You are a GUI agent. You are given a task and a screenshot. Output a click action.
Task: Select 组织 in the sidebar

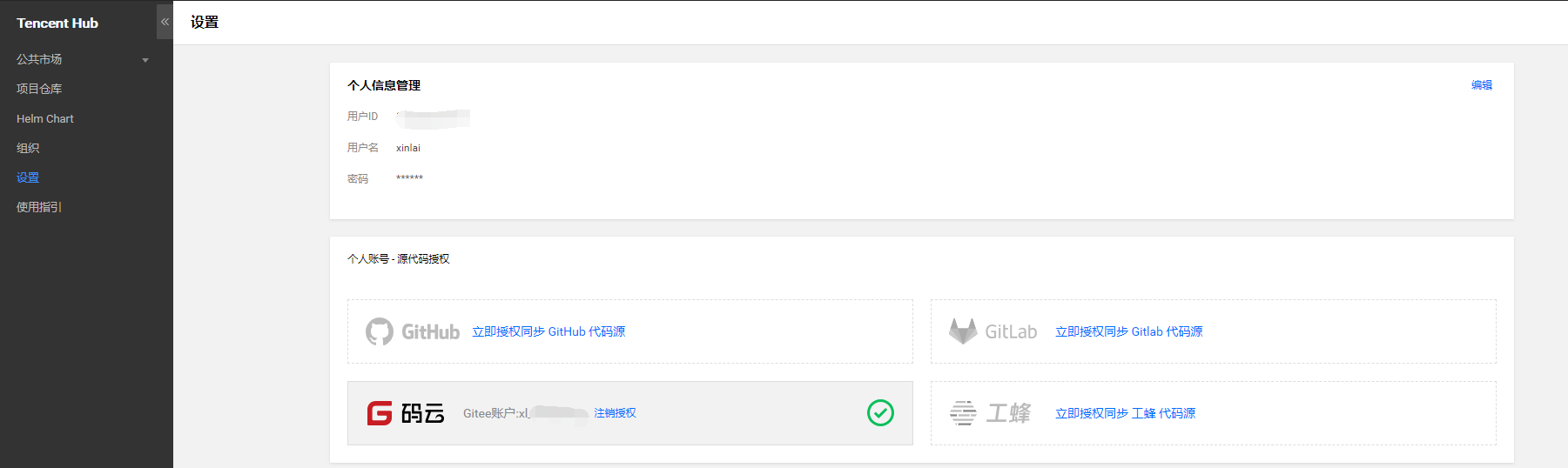[x=28, y=148]
